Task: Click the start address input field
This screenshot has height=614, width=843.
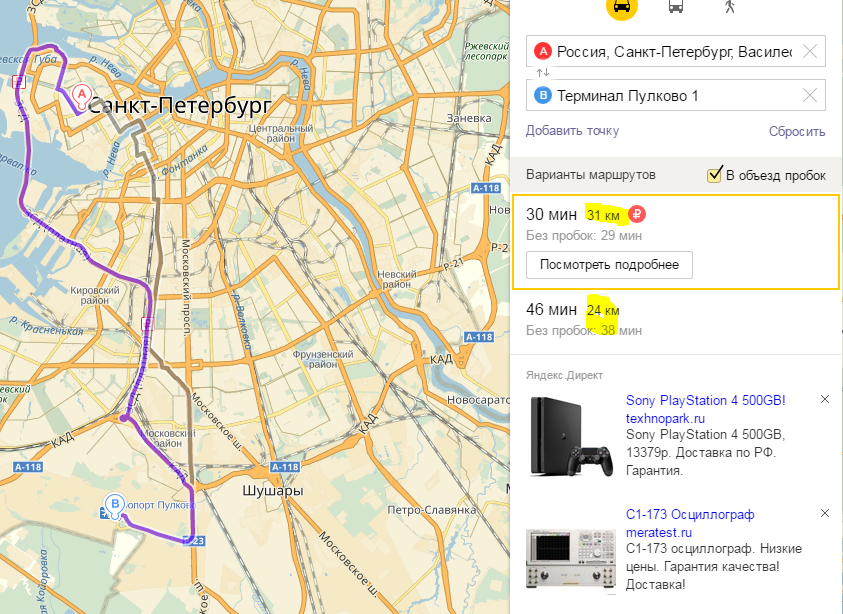Action: [676, 52]
